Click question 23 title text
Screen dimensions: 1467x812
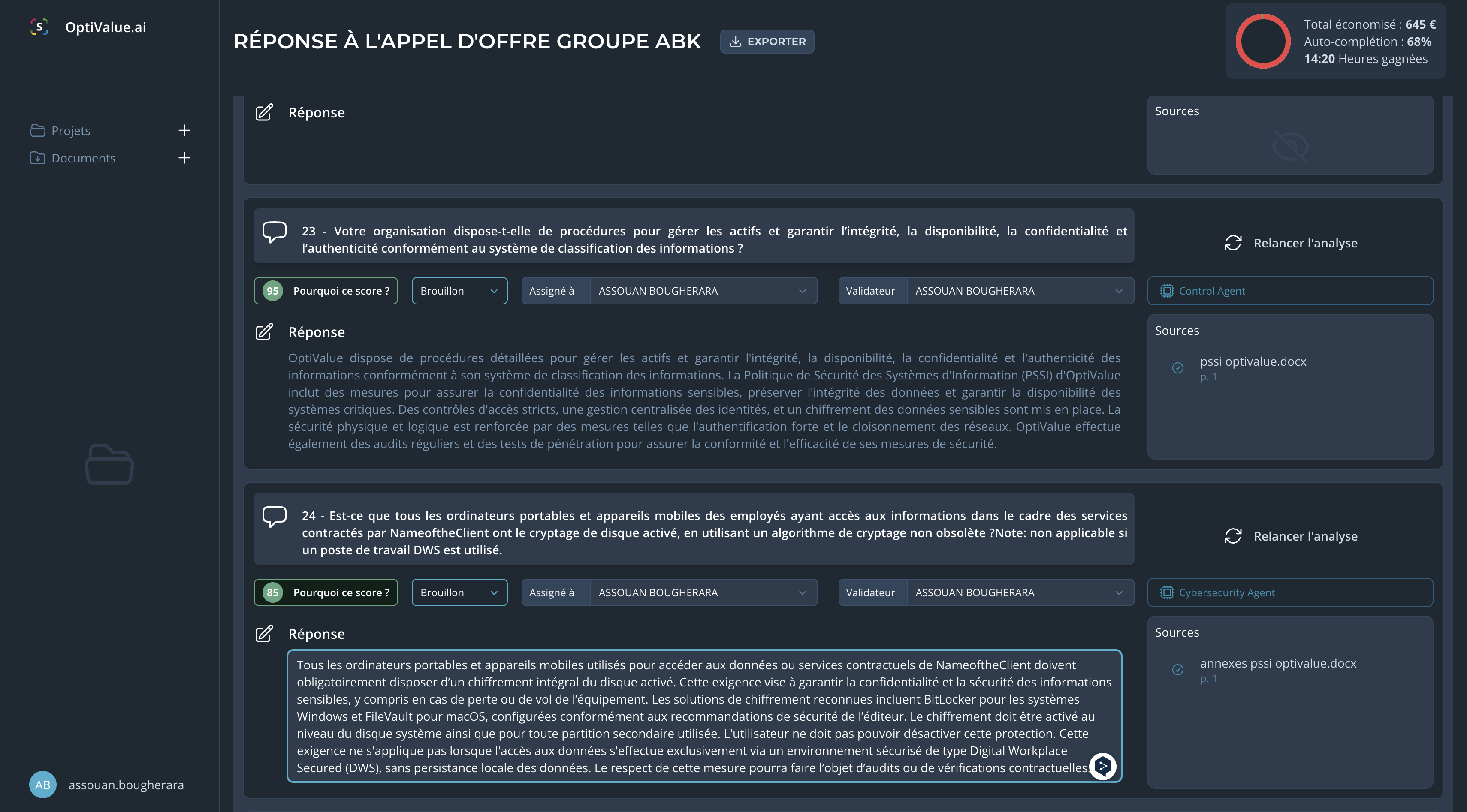click(715, 240)
